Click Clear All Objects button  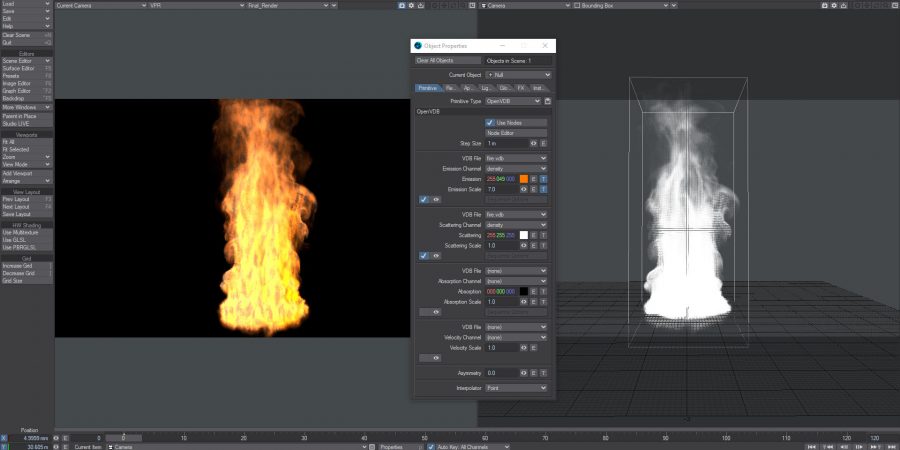click(441, 61)
